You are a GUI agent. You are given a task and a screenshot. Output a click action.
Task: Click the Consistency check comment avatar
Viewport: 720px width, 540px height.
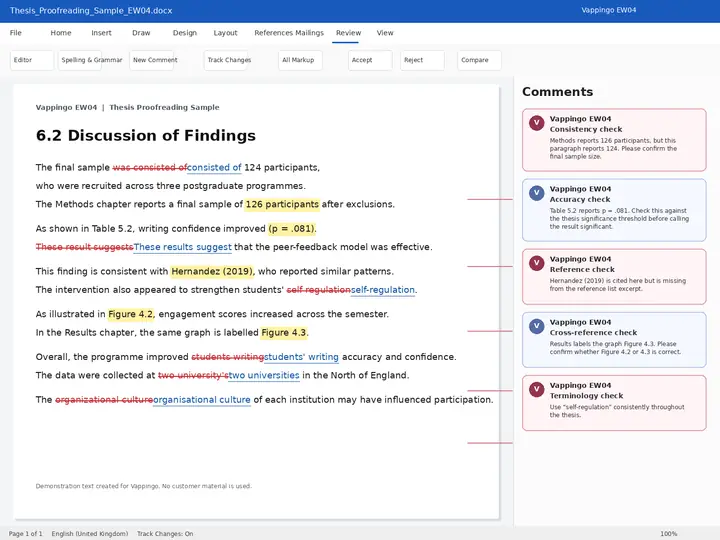point(536,123)
